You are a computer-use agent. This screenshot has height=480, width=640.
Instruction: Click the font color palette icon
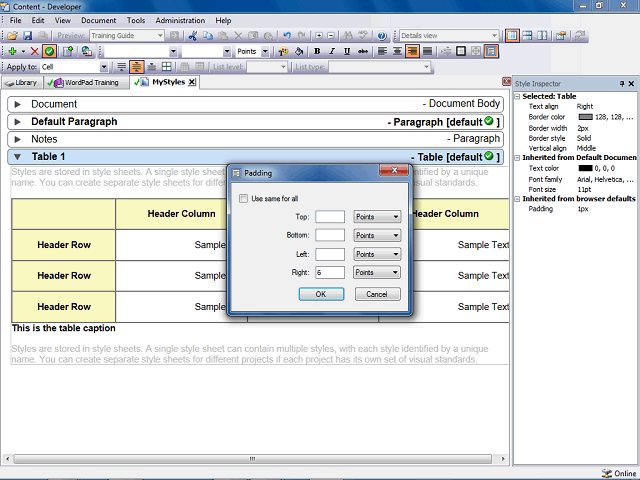pyautogui.click(x=283, y=51)
